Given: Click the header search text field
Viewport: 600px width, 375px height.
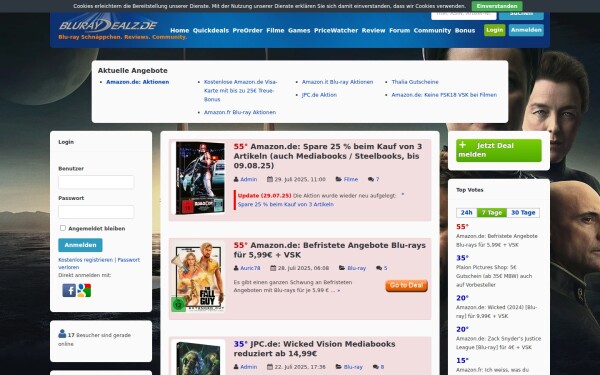Looking at the screenshot, I should point(464,15).
